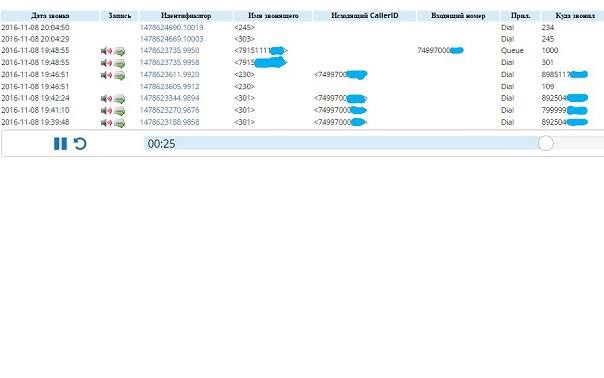Select date cell 2016-11-08 20:04:29

coord(35,39)
